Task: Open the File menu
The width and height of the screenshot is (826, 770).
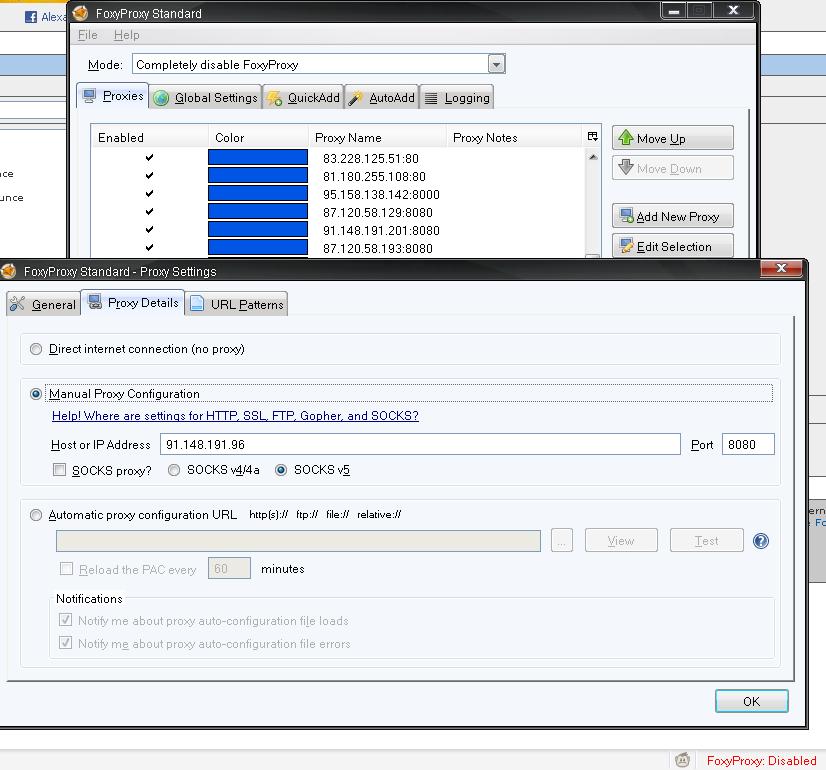Action: click(87, 35)
